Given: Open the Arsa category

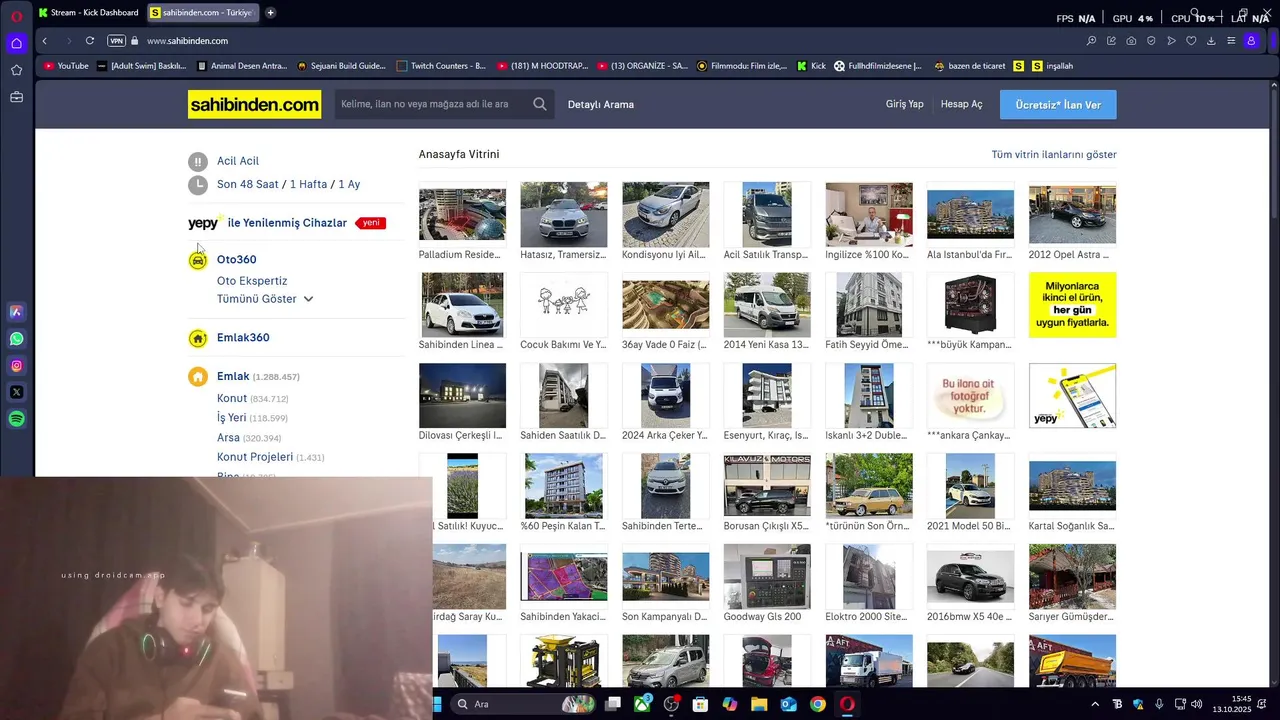Looking at the screenshot, I should pos(228,438).
